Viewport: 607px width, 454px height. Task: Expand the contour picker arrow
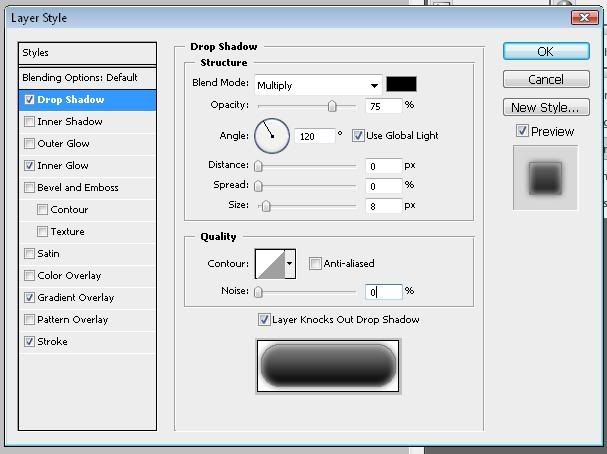(x=290, y=264)
